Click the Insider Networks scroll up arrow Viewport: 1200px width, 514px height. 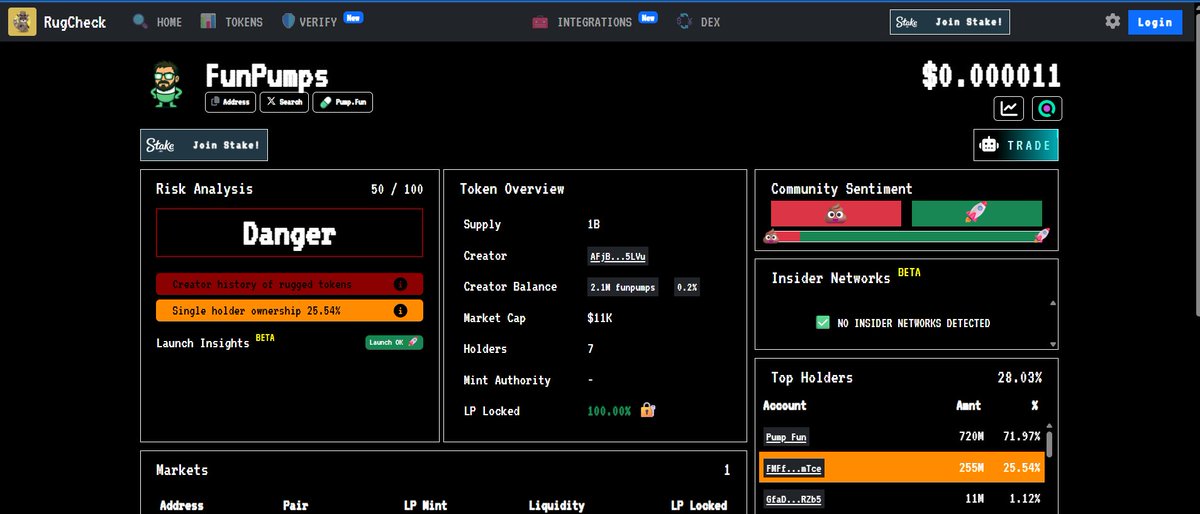[1051, 302]
